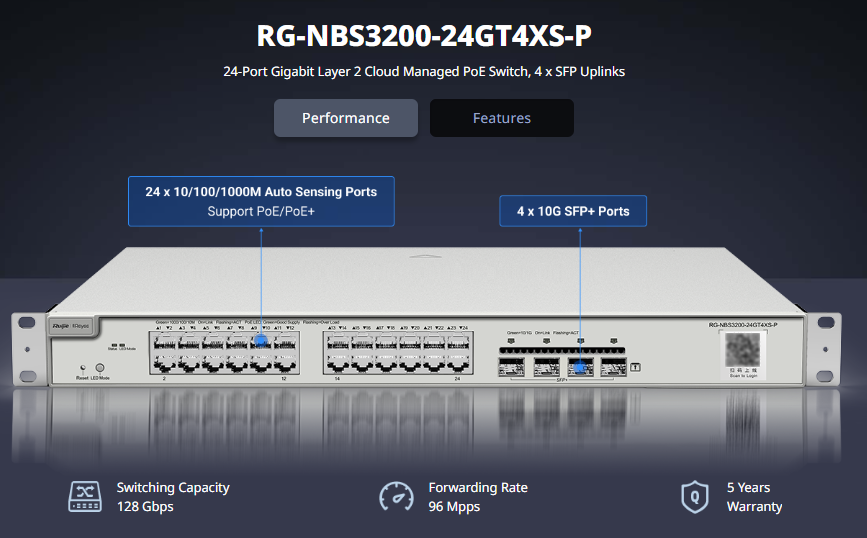The image size is (867, 538).
Task: Click the LED Mode button on switch panel
Action: click(x=100, y=367)
